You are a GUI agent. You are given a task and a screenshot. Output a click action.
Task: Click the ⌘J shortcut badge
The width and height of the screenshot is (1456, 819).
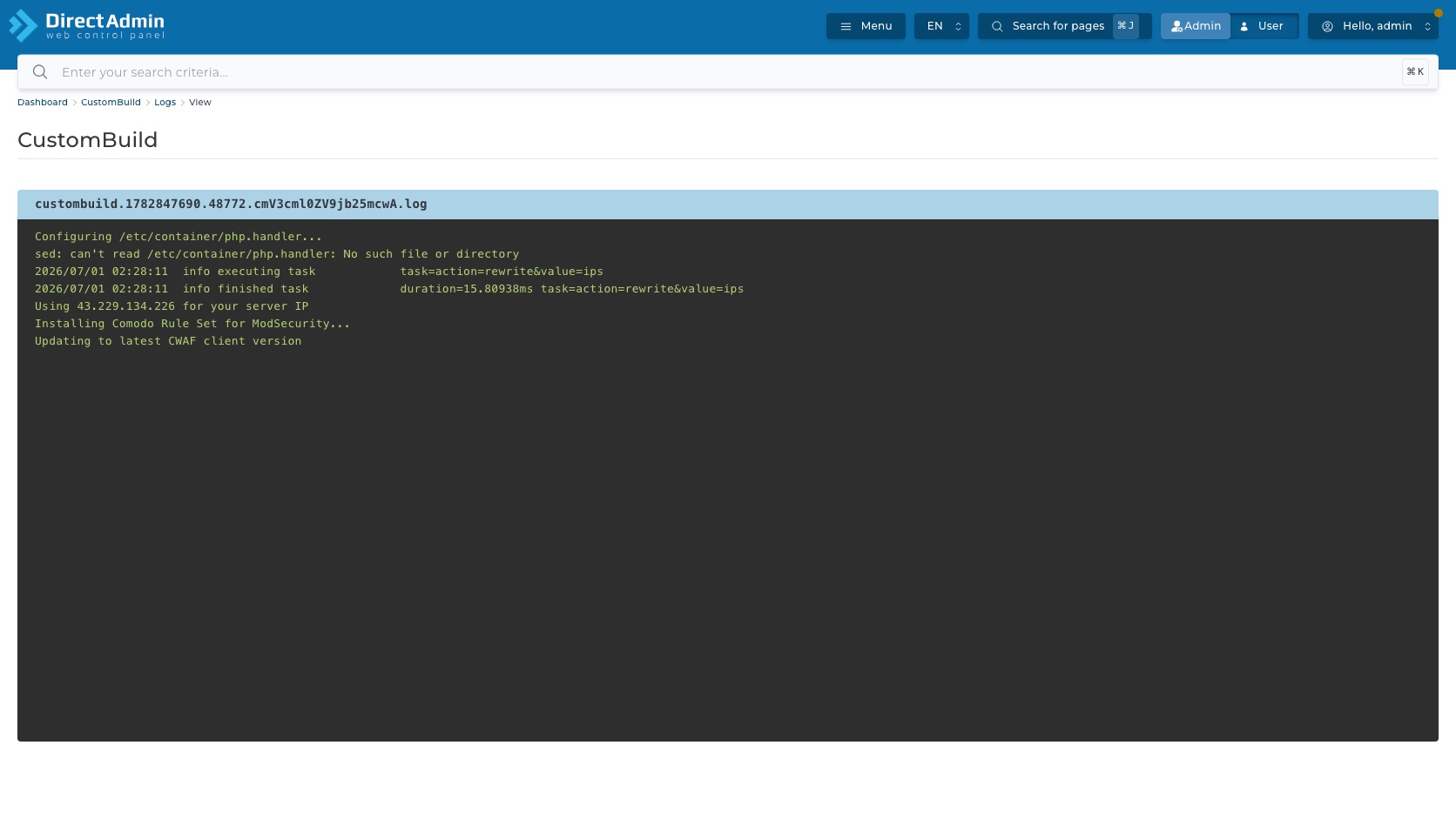point(1125,26)
